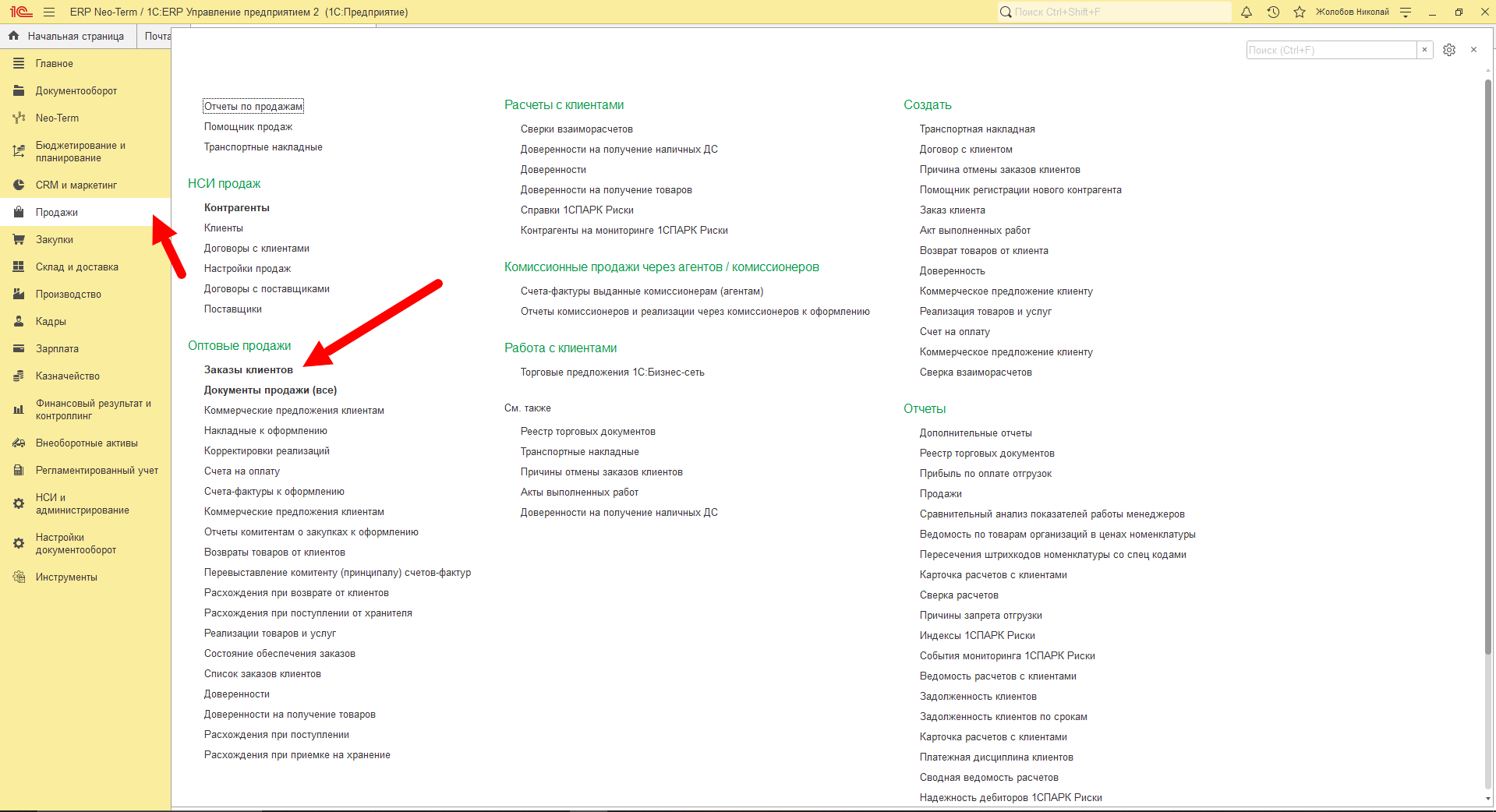The image size is (1496, 812).
Task: Click the Склад и доставка grid icon
Action: [x=19, y=267]
